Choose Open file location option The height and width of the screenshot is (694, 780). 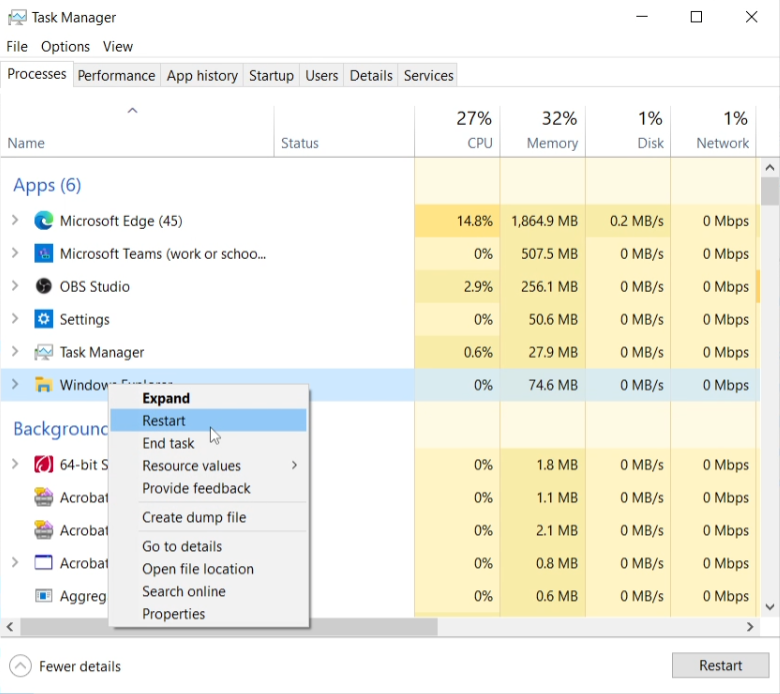208,569
